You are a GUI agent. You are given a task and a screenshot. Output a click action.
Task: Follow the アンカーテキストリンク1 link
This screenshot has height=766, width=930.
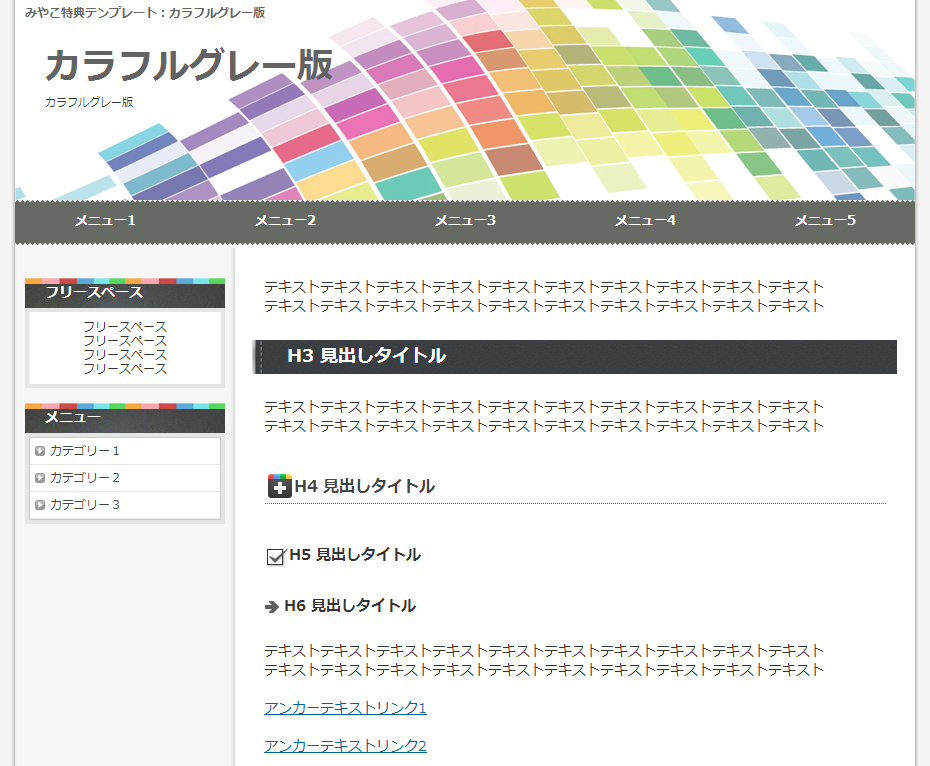345,708
